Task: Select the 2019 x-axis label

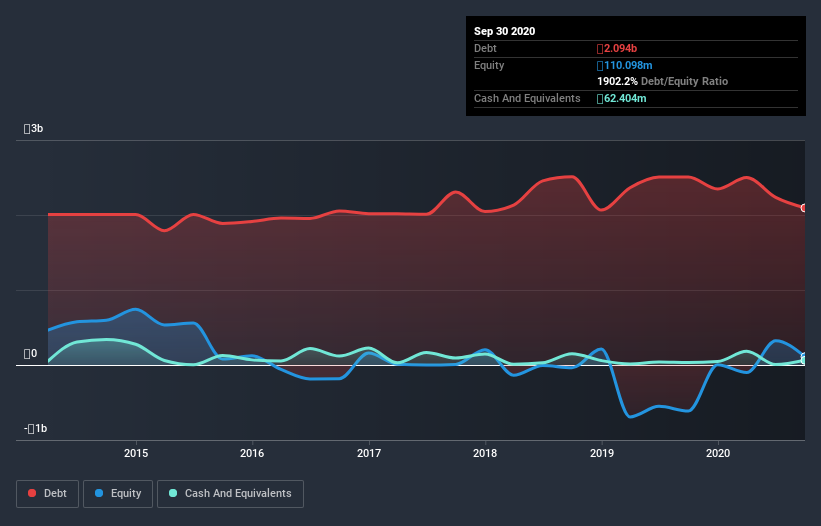Action: (602, 453)
